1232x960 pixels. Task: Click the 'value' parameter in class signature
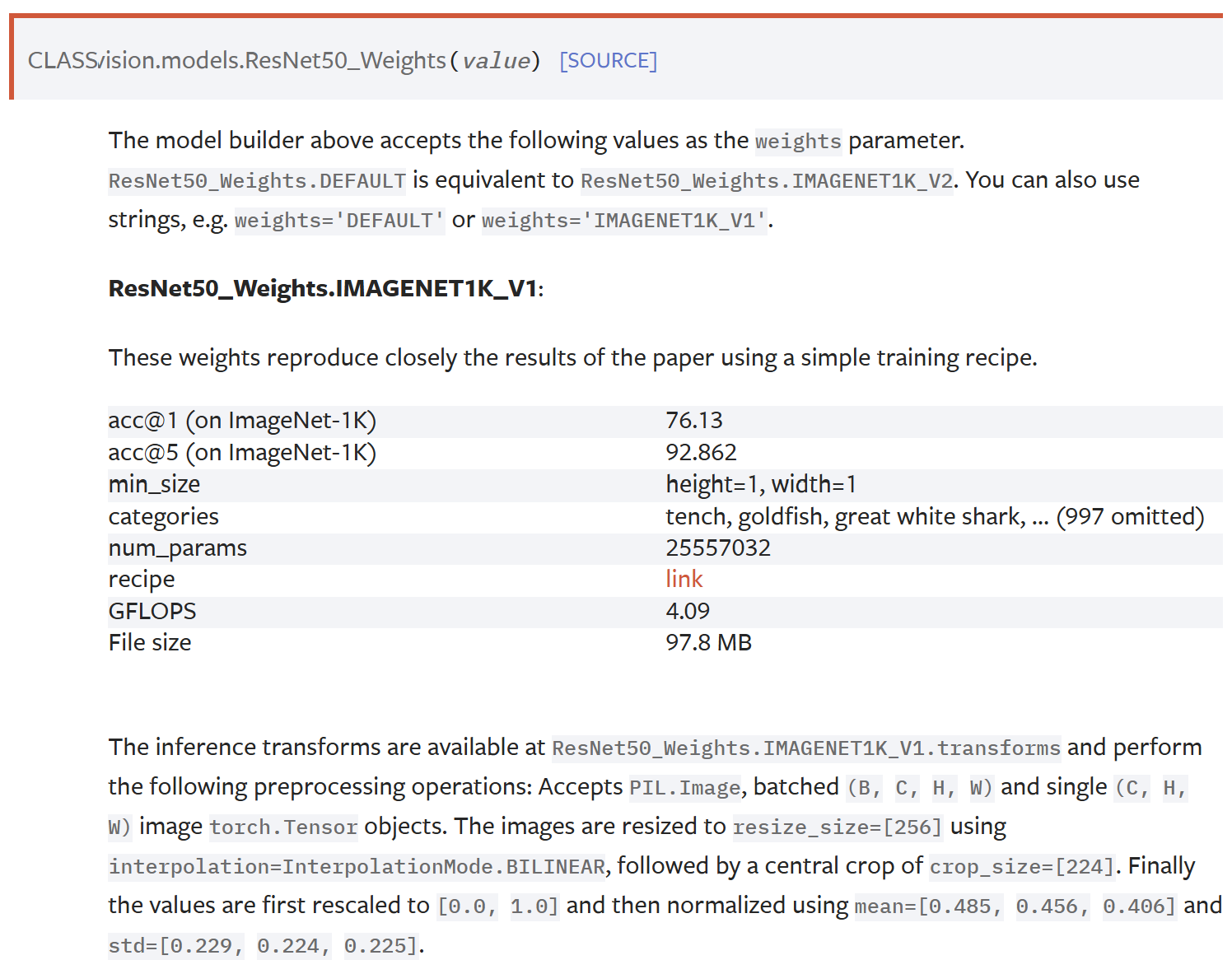tap(496, 61)
